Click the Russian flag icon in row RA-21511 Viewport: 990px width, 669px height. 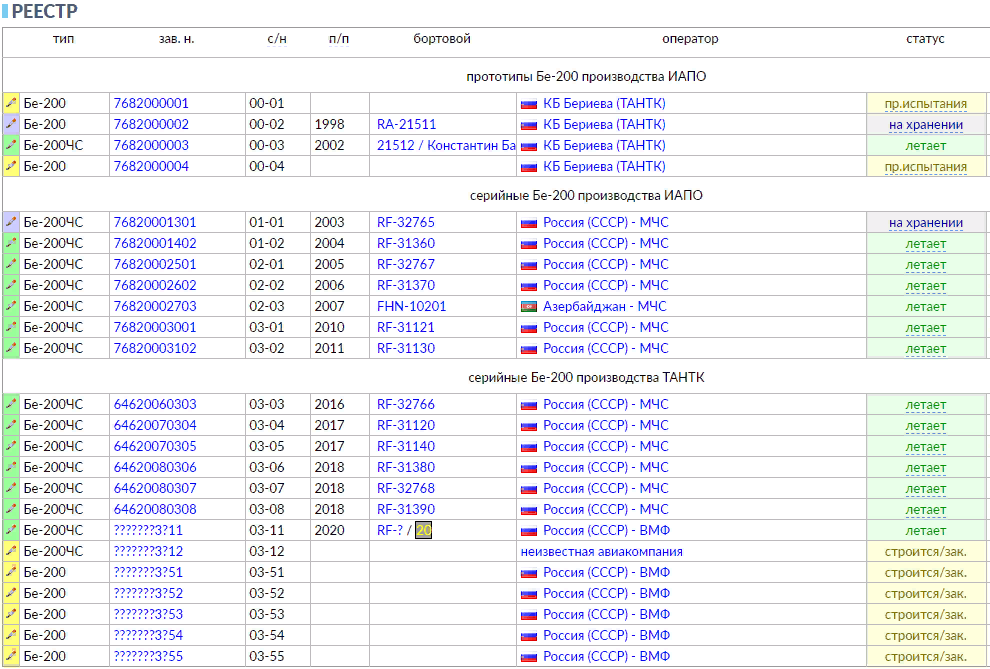[528, 125]
